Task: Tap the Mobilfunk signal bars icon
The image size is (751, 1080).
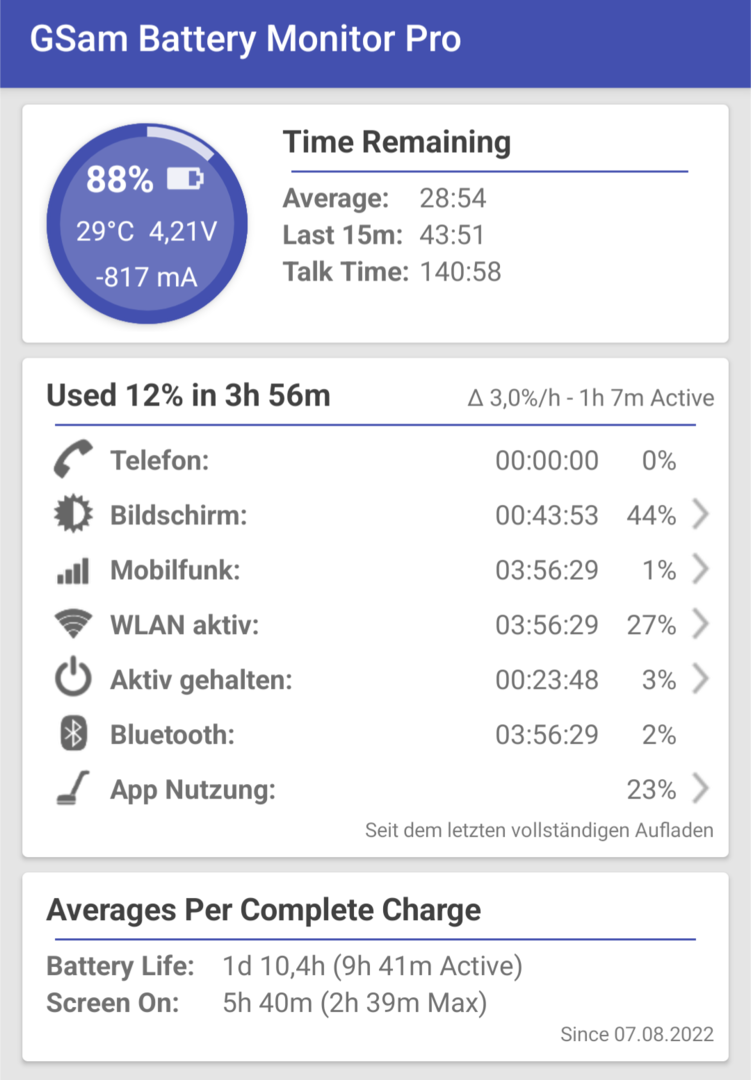Action: pyautogui.click(x=73, y=570)
